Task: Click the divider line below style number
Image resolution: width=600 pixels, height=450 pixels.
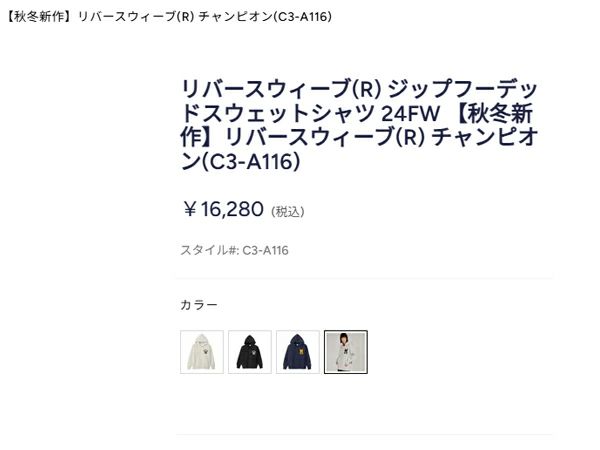Action: coord(364,277)
